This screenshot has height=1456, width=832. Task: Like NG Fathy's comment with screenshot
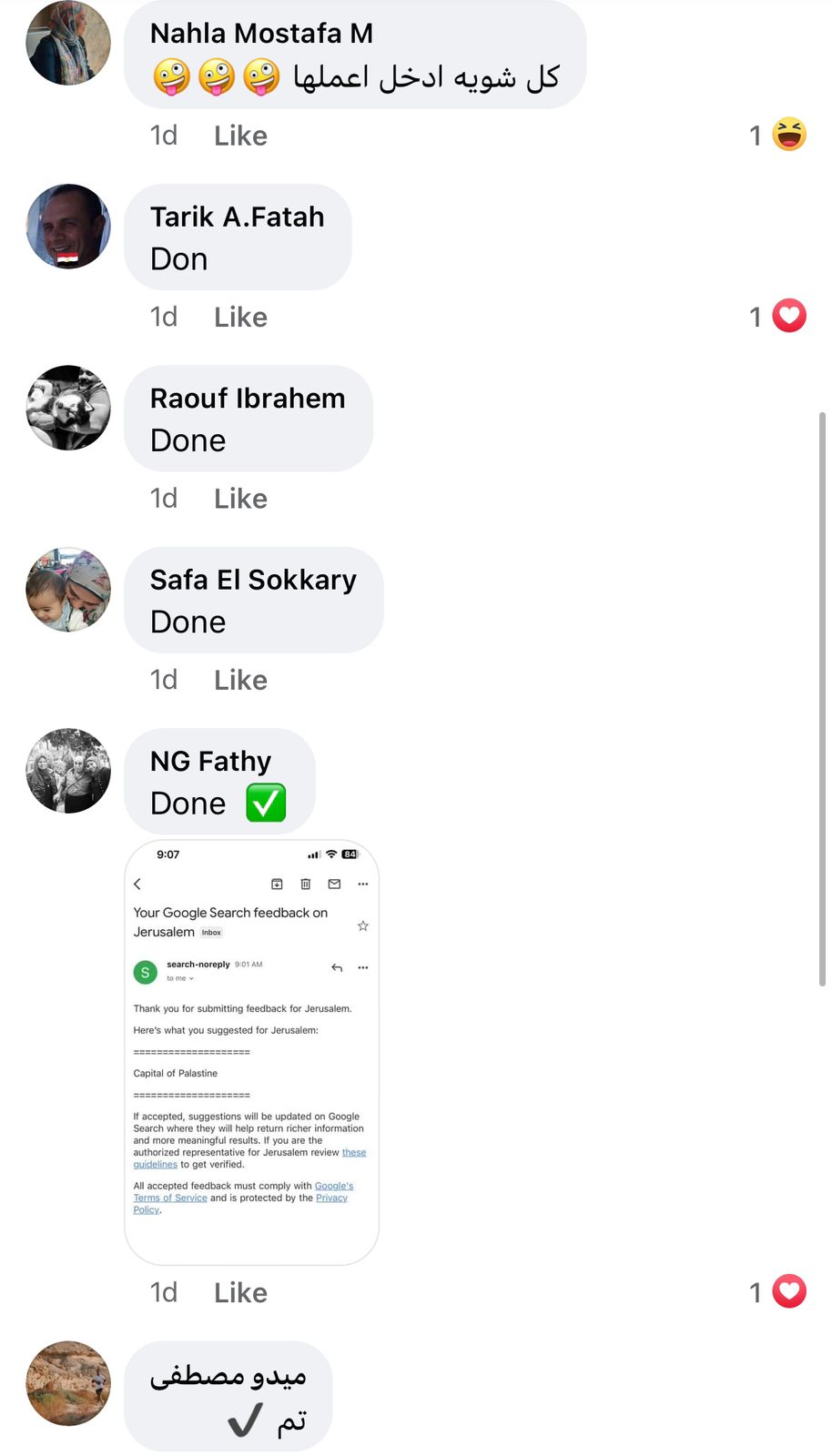(240, 1292)
